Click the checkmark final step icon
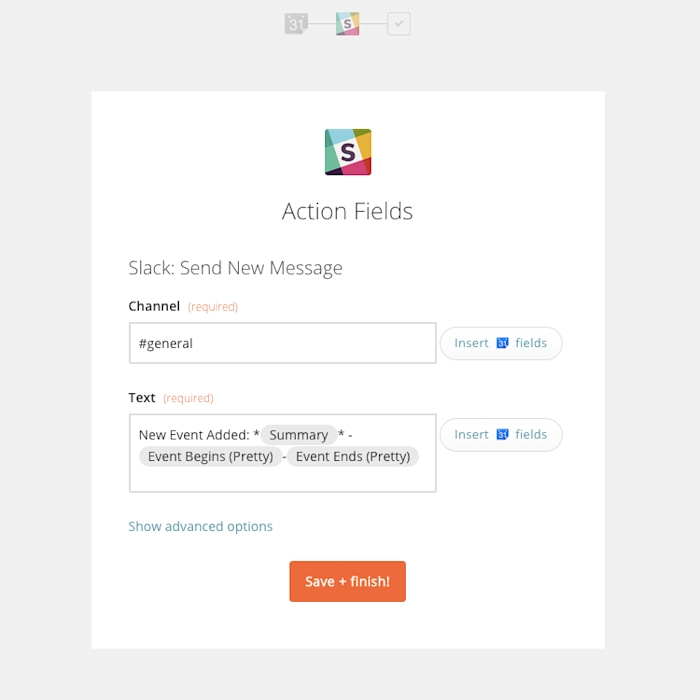The height and width of the screenshot is (700, 700). (399, 24)
